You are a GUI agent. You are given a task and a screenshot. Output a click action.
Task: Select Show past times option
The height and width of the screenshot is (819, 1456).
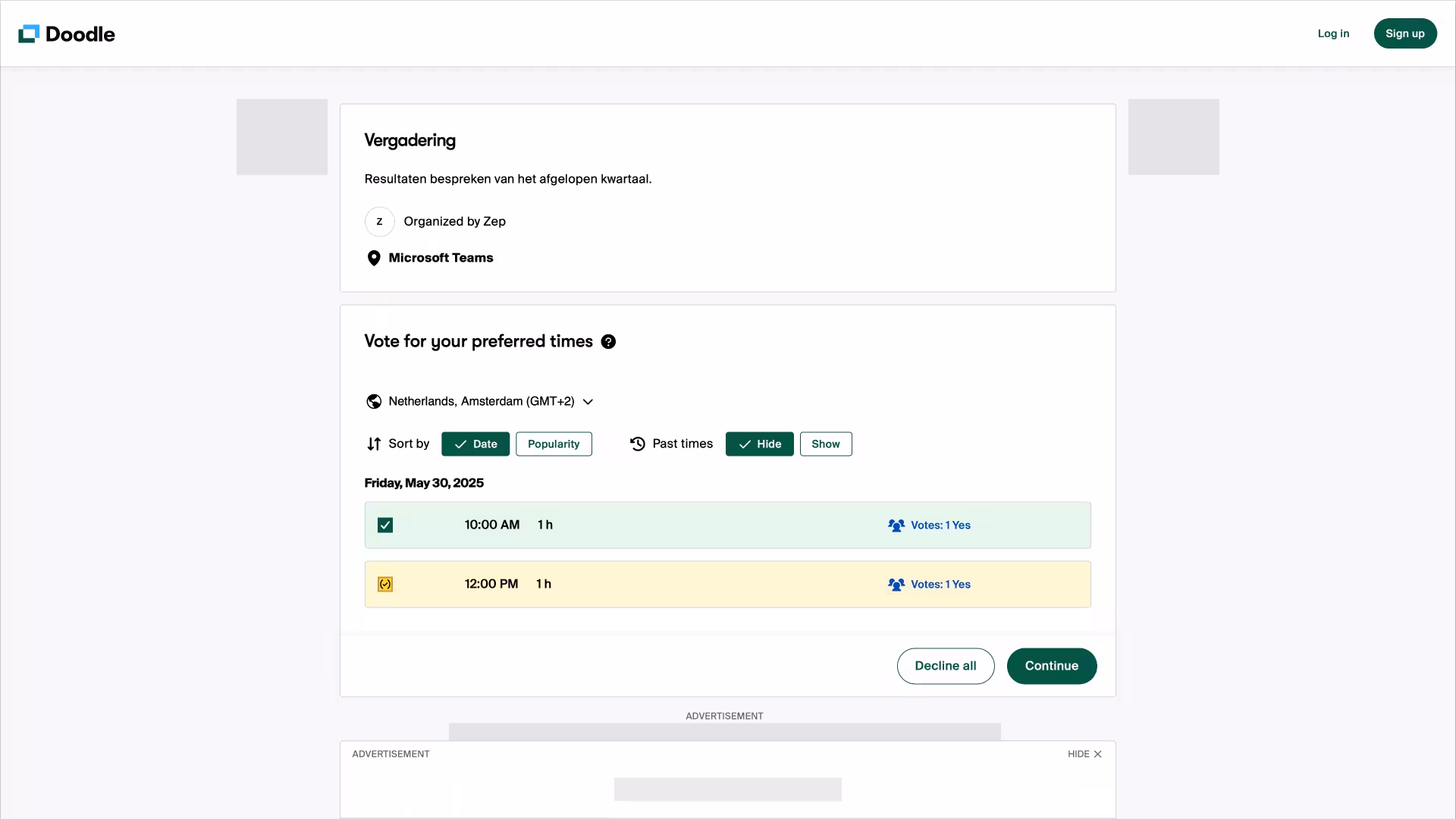tap(826, 444)
